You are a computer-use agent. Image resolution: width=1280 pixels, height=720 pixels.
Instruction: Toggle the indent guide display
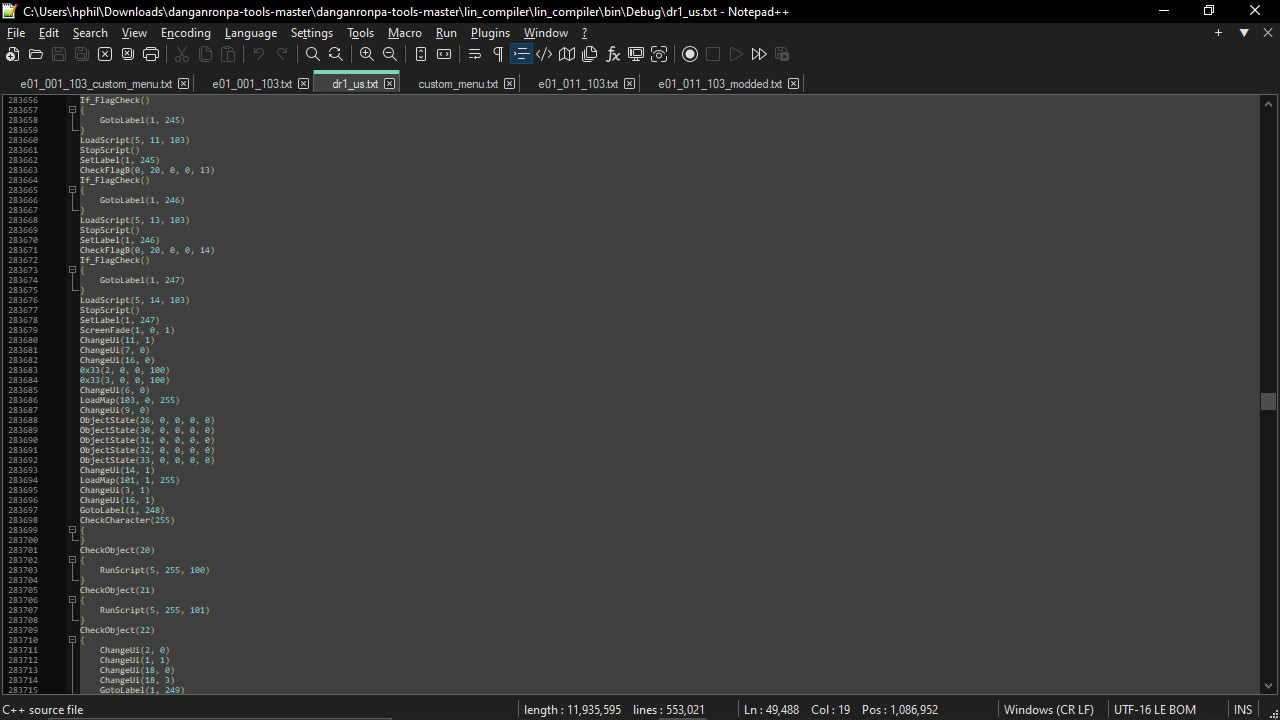(x=521, y=54)
